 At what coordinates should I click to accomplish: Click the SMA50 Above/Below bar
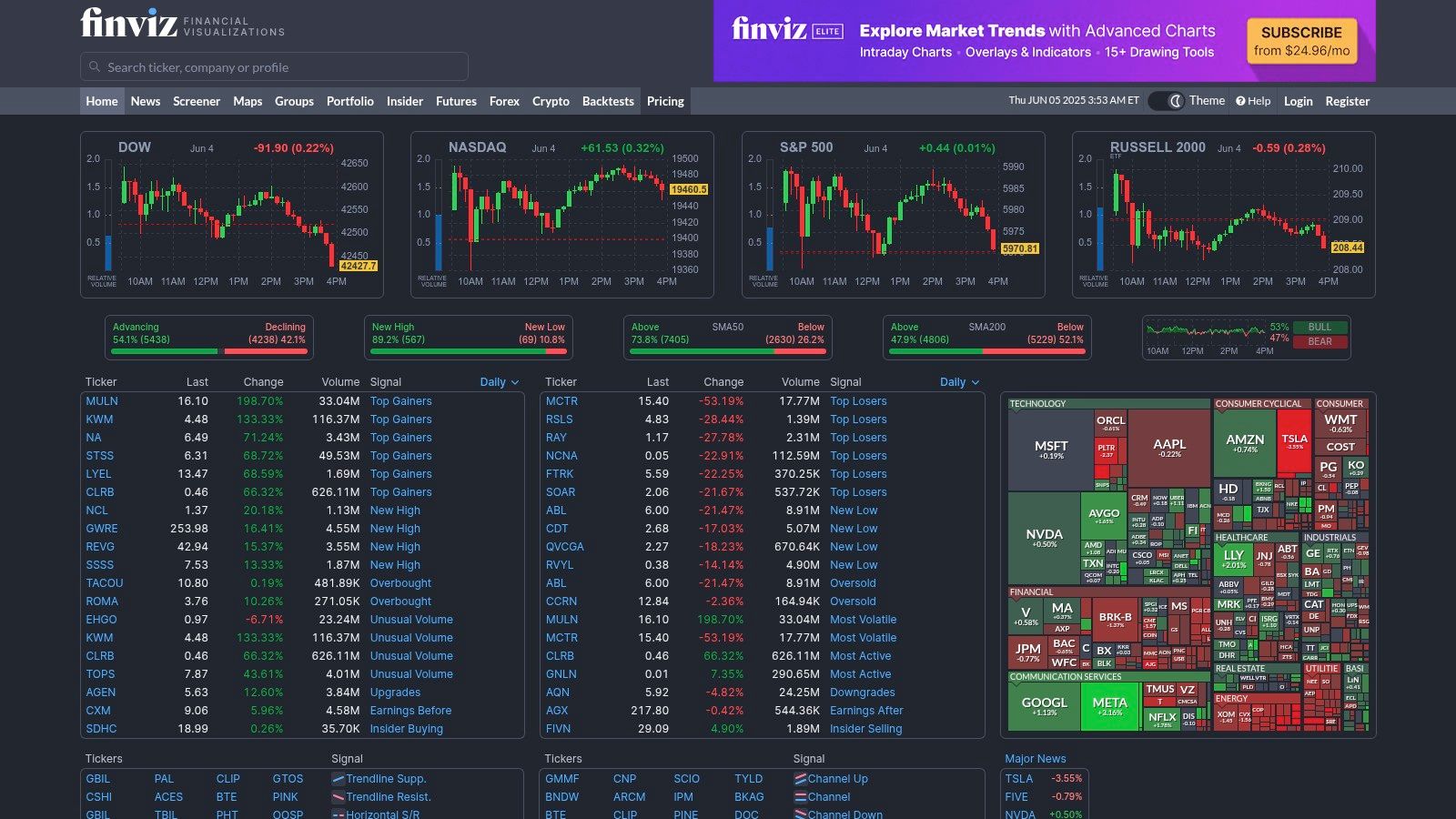[728, 350]
